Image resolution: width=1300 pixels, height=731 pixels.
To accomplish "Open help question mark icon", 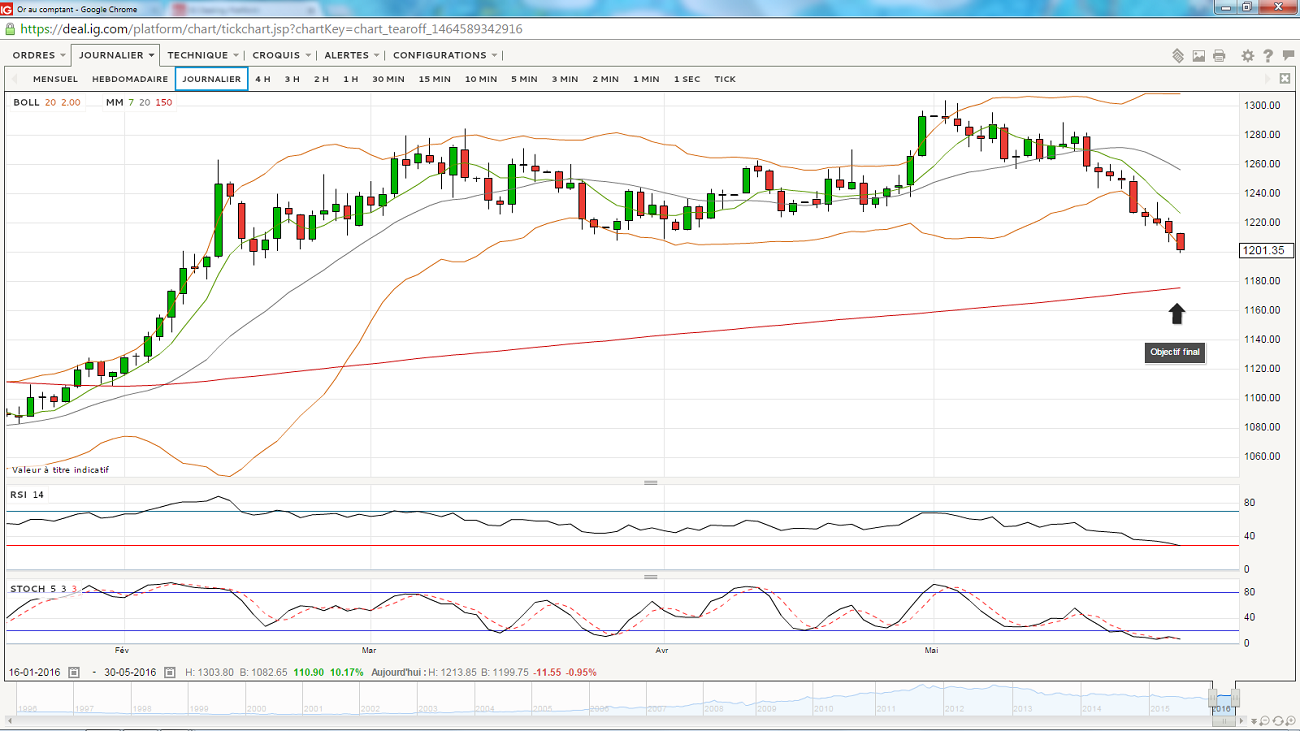I will point(1268,56).
